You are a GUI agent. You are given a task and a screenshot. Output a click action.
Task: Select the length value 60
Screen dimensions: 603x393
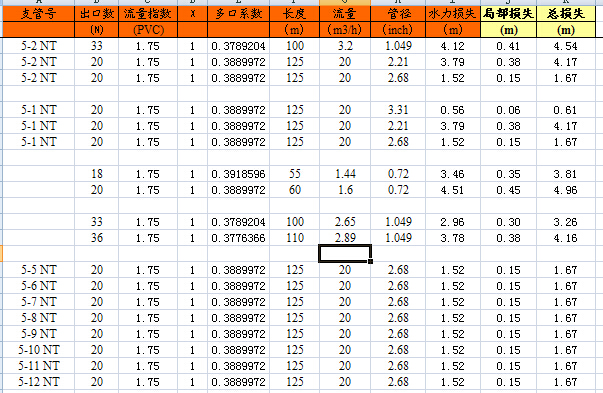[295, 190]
